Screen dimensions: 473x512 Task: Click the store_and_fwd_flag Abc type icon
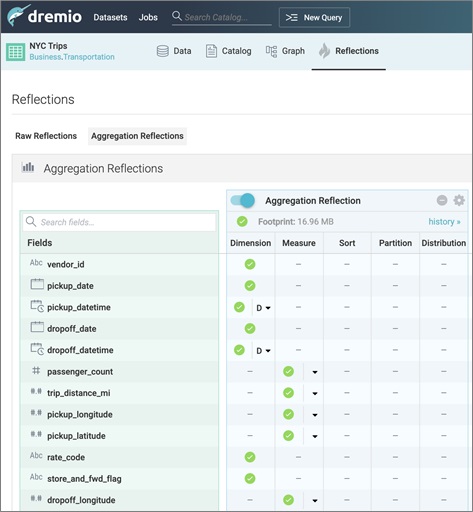(x=36, y=477)
